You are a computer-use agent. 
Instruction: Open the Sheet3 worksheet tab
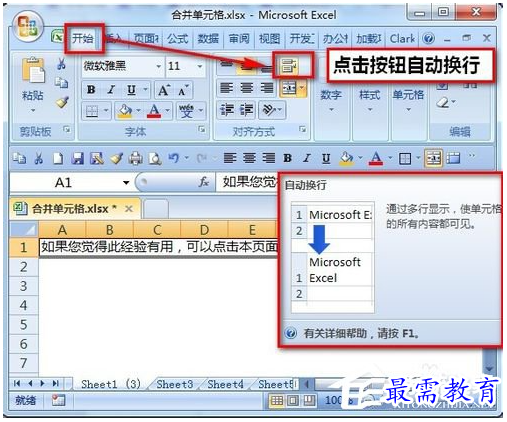pos(175,384)
